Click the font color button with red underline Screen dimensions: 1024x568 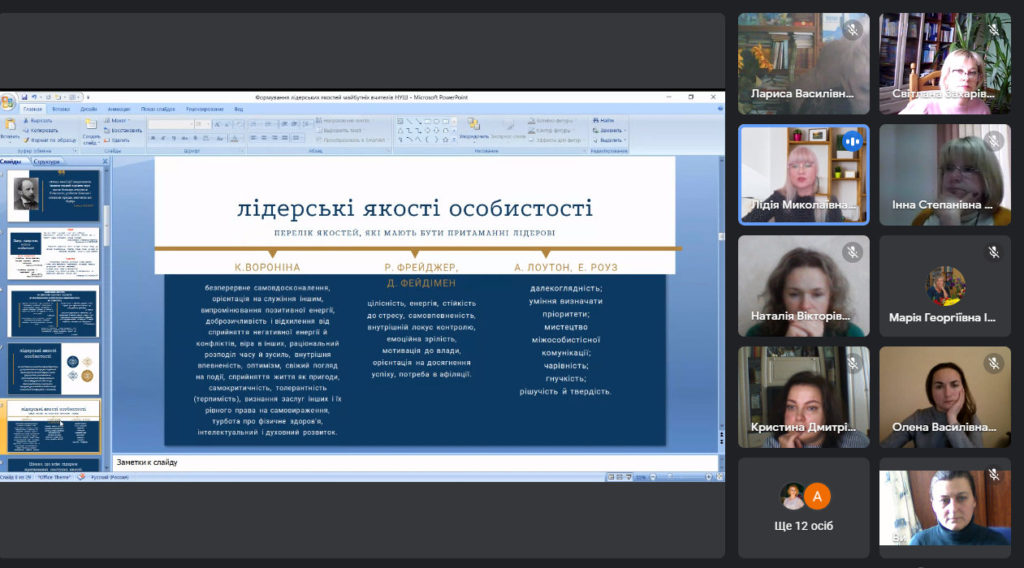(x=234, y=138)
